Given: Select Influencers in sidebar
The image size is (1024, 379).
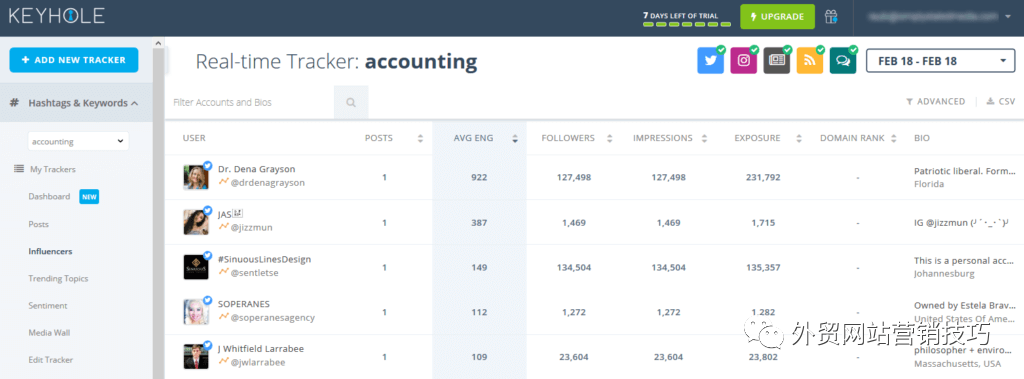Looking at the screenshot, I should [50, 251].
